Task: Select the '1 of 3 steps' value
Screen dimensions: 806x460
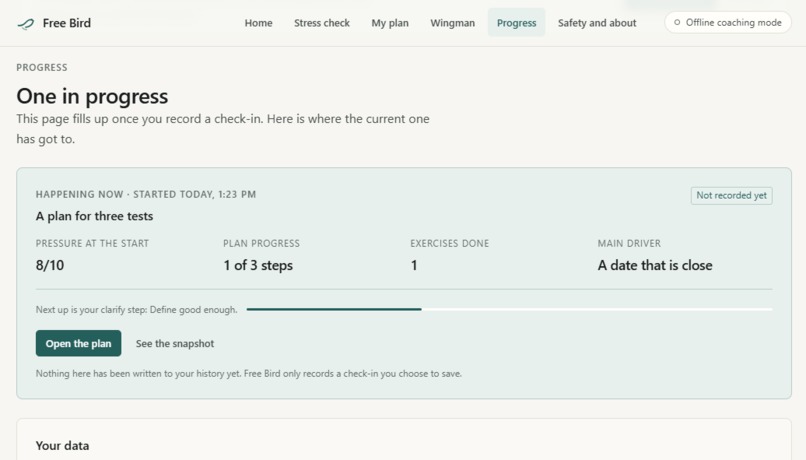Action: (258, 265)
